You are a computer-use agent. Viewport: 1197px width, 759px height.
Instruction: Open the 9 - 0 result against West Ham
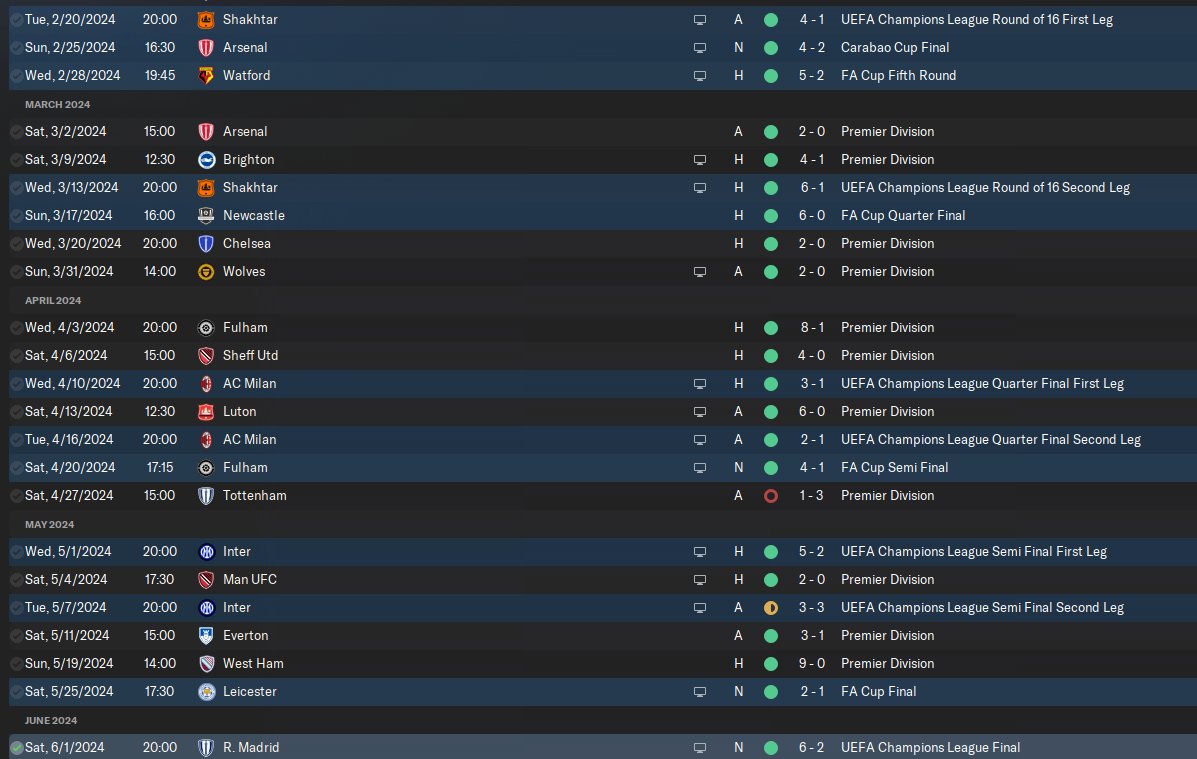tap(812, 664)
